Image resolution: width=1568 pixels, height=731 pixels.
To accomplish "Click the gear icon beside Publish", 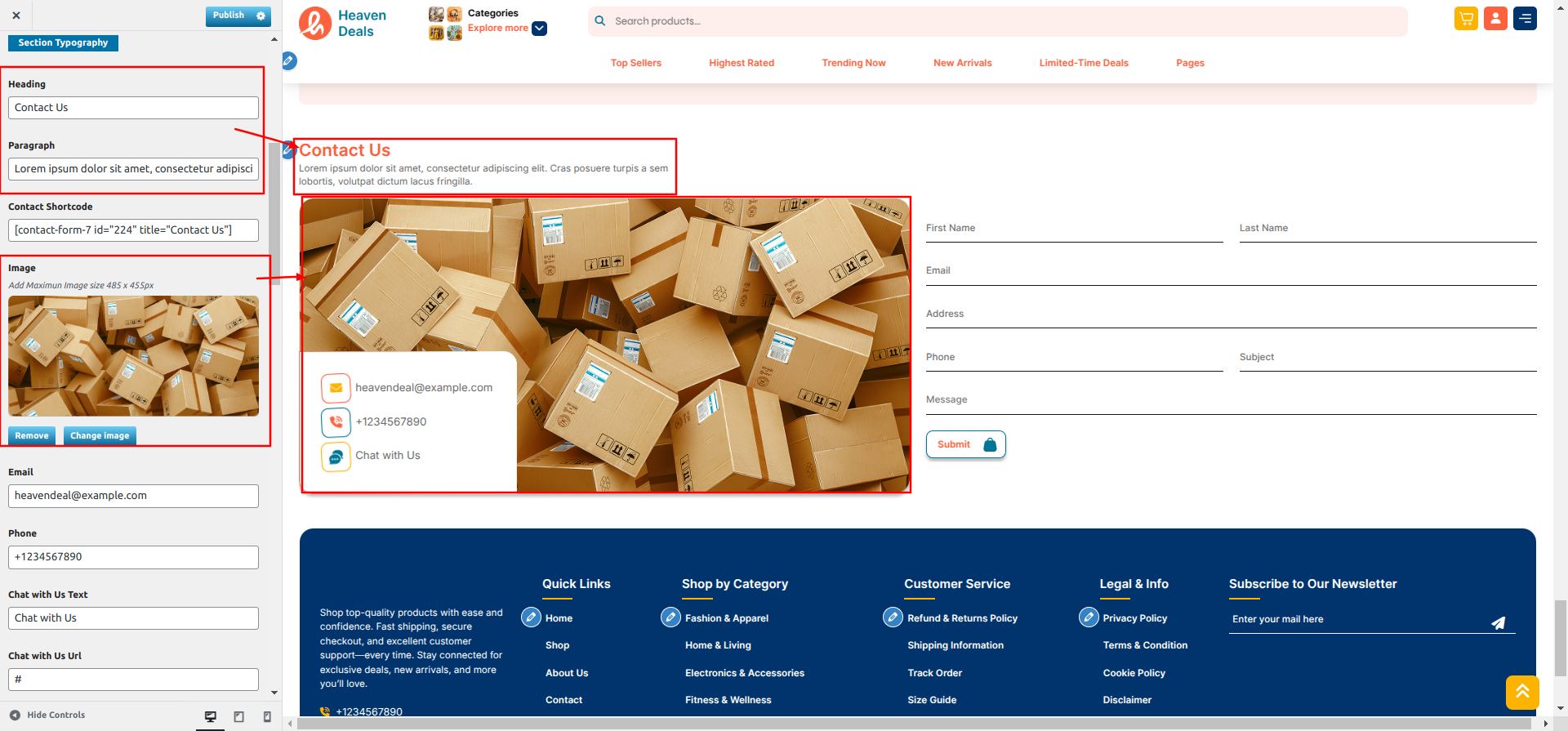I will coord(261,16).
